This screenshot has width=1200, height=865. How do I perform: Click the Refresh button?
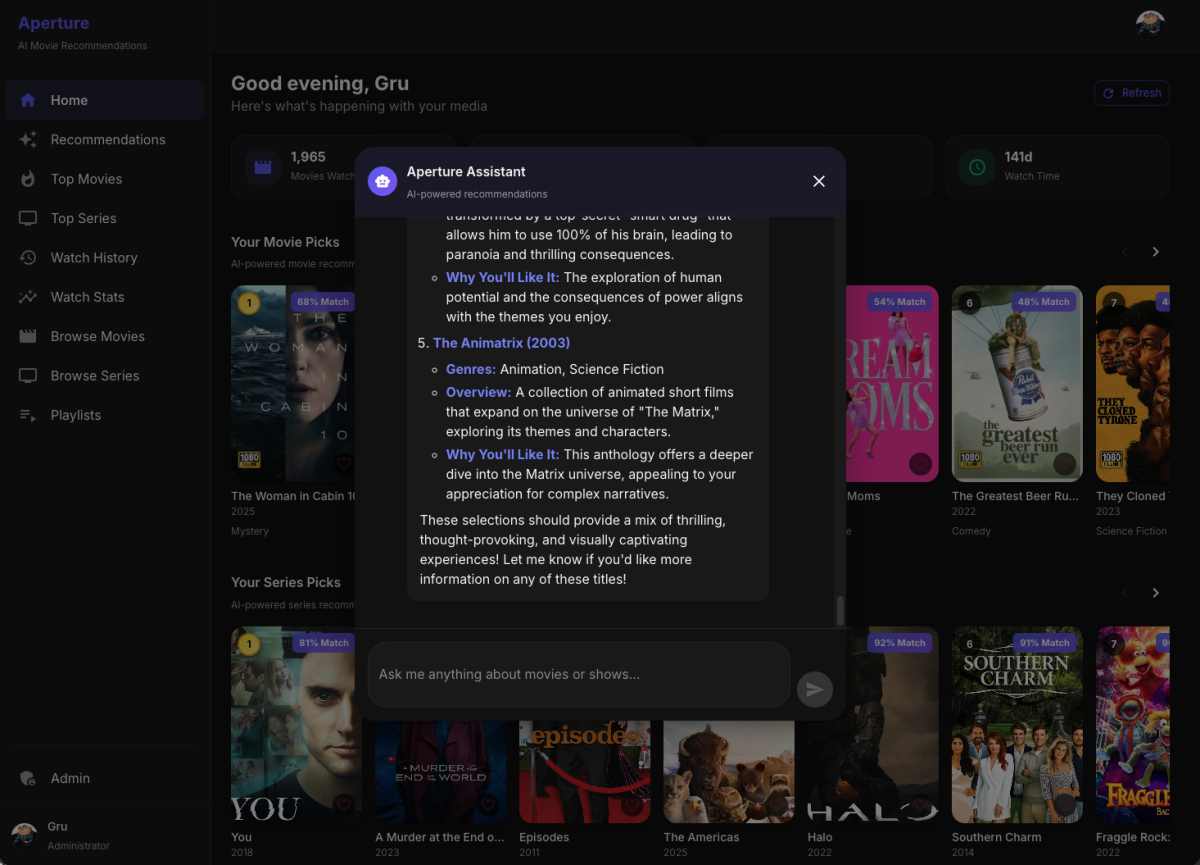[1131, 92]
